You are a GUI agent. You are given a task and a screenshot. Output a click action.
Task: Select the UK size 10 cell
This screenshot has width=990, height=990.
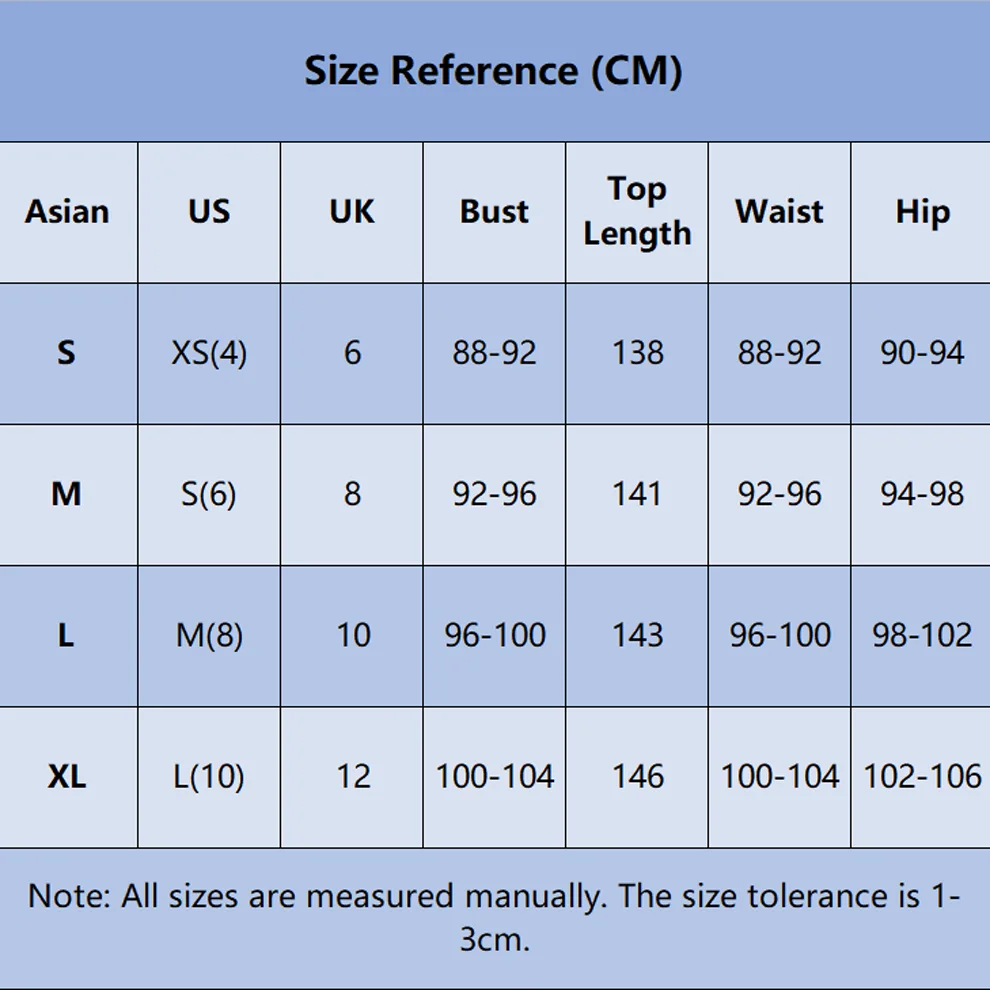click(353, 635)
